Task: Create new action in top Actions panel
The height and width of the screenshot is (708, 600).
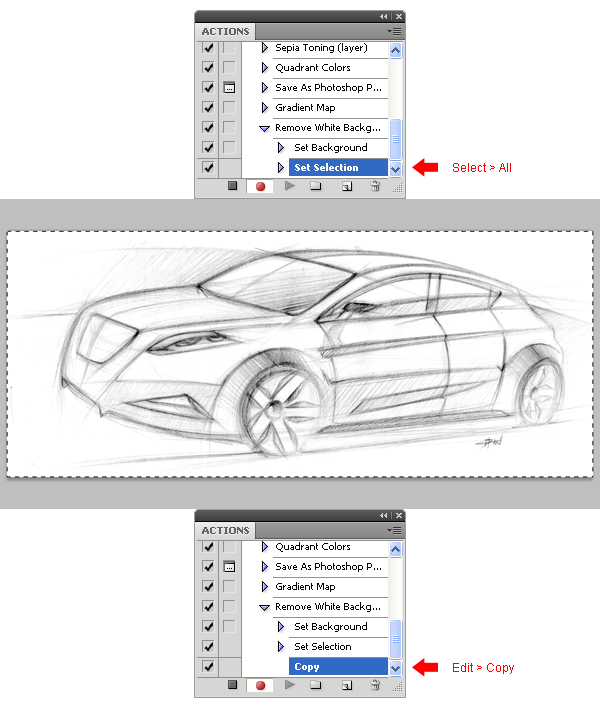Action: (x=347, y=186)
